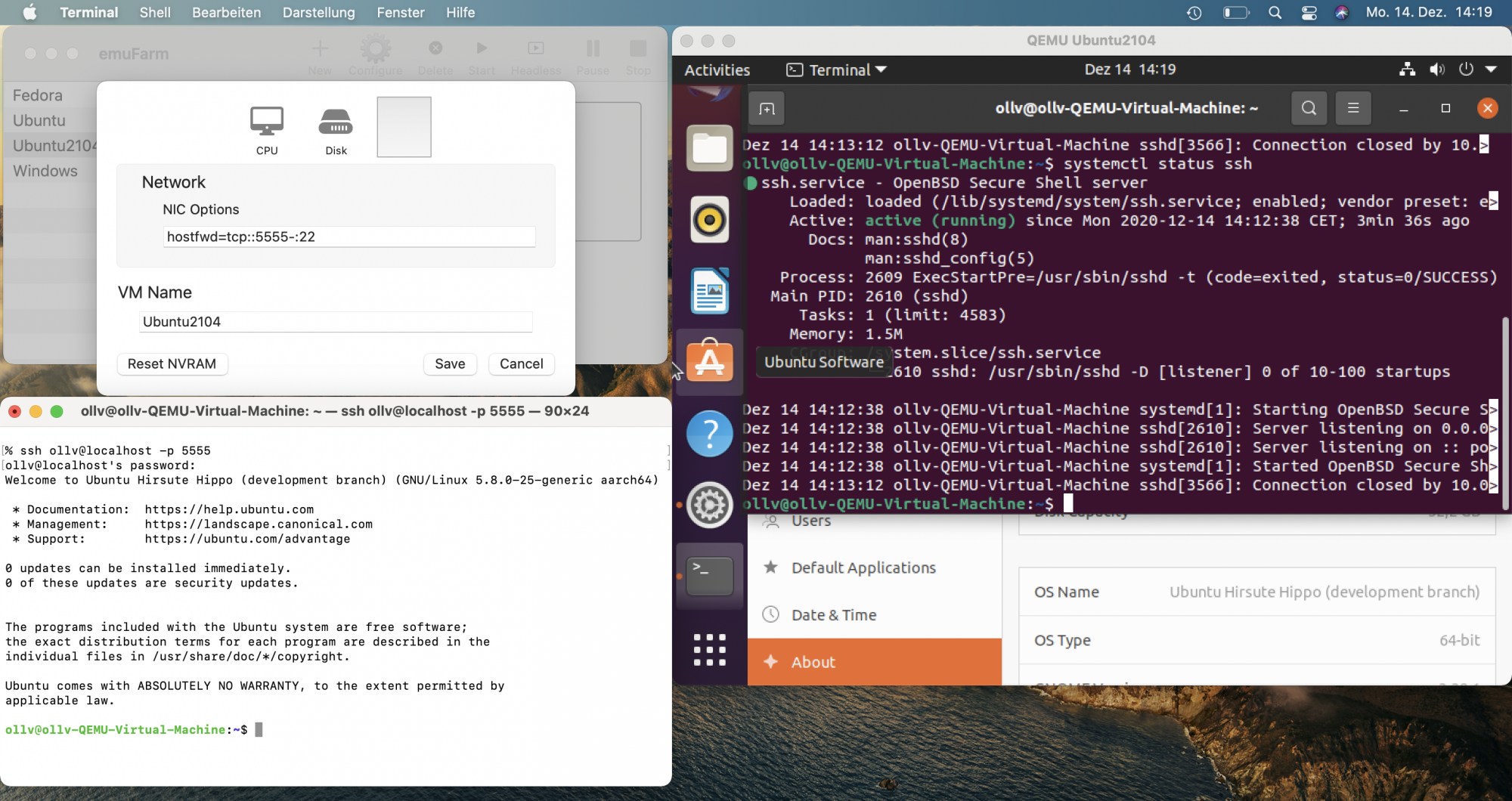Open a new tab in GNOME Terminal
1512x801 pixels.
767,108
